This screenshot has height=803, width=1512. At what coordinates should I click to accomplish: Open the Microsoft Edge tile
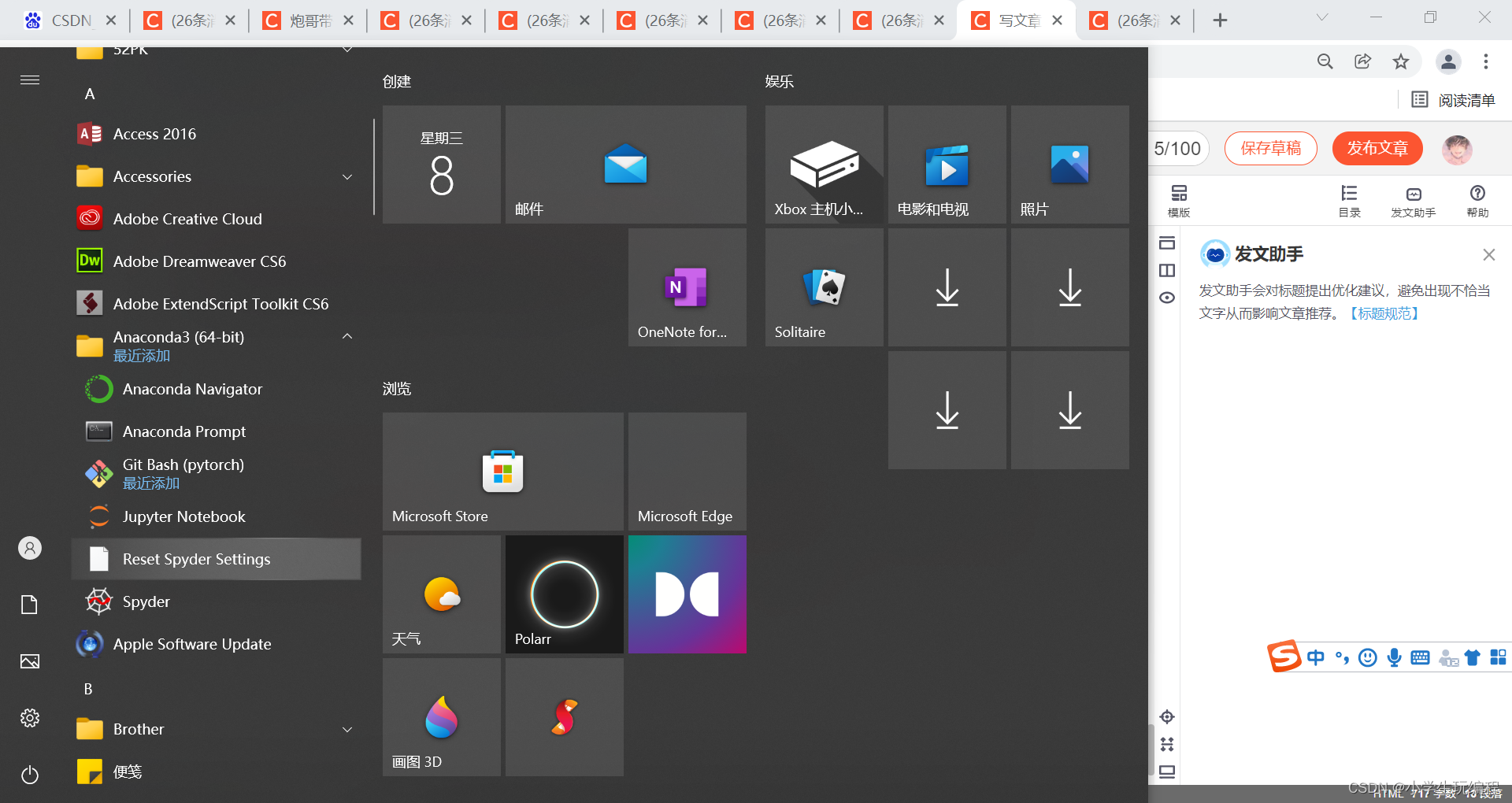coord(687,472)
